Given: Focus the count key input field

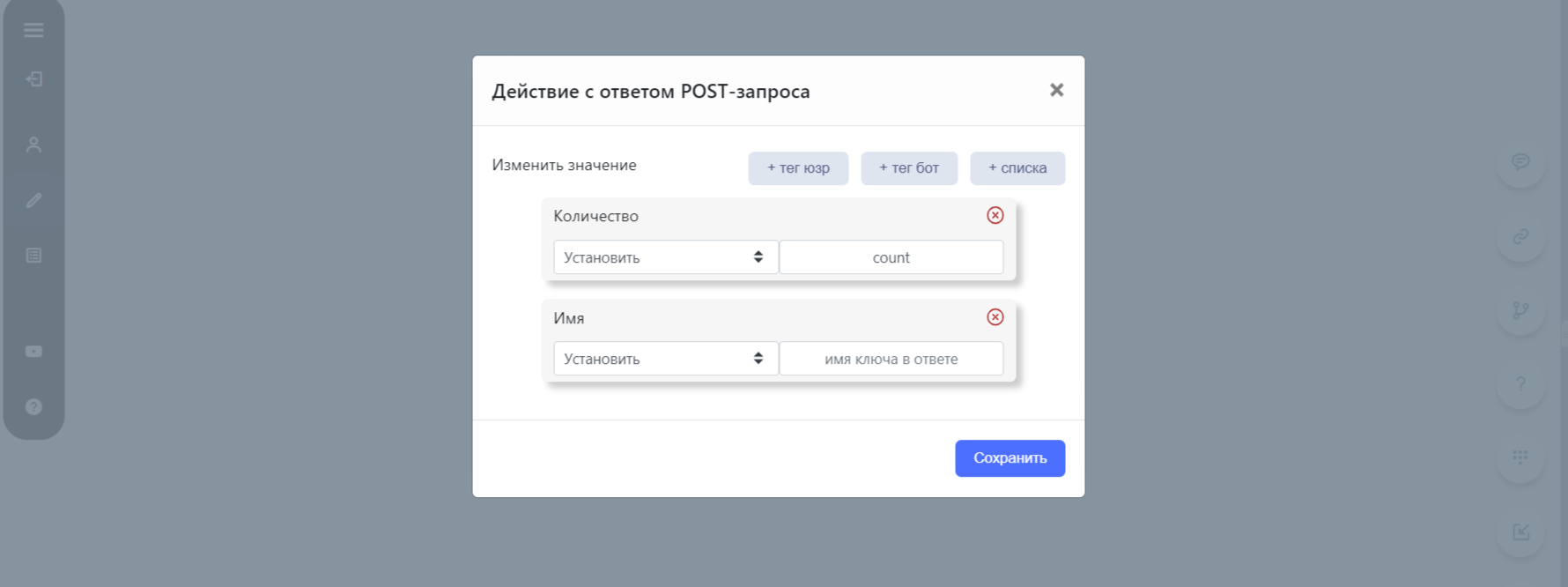Looking at the screenshot, I should pos(891,257).
